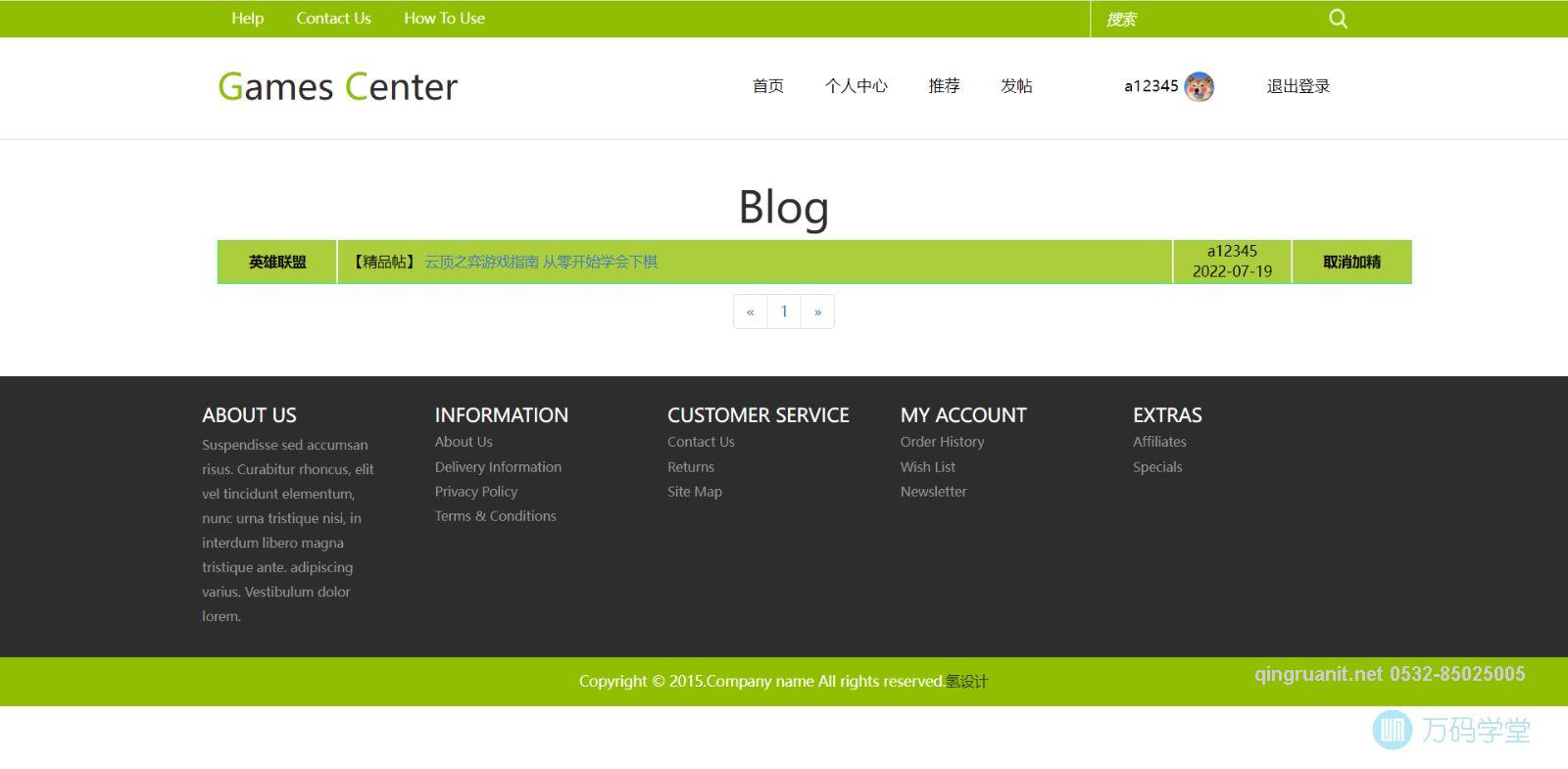This screenshot has height=769, width=1568.
Task: Click the 2022-07-19 date in post row
Action: pyautogui.click(x=1232, y=271)
